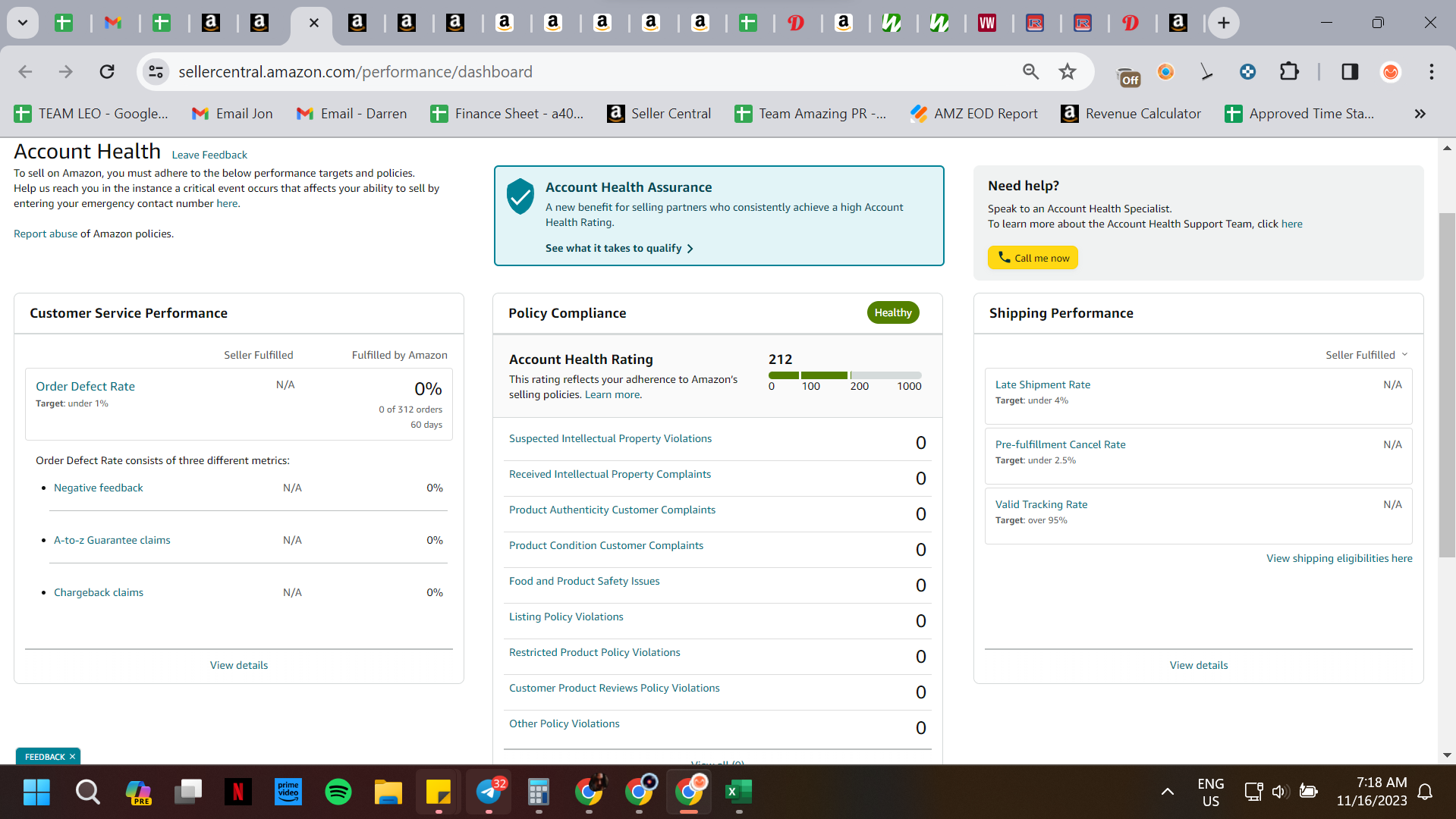Launch Netflix from the taskbar

238,792
